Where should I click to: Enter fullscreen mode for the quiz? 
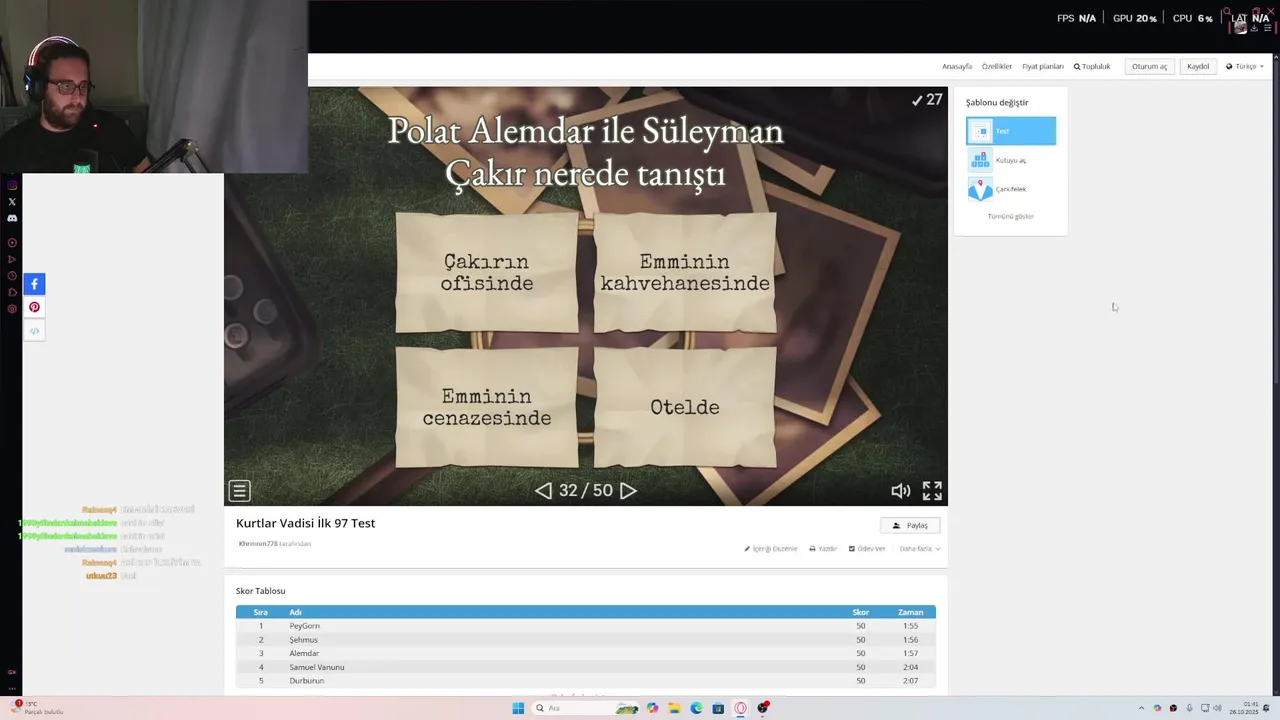pos(932,491)
